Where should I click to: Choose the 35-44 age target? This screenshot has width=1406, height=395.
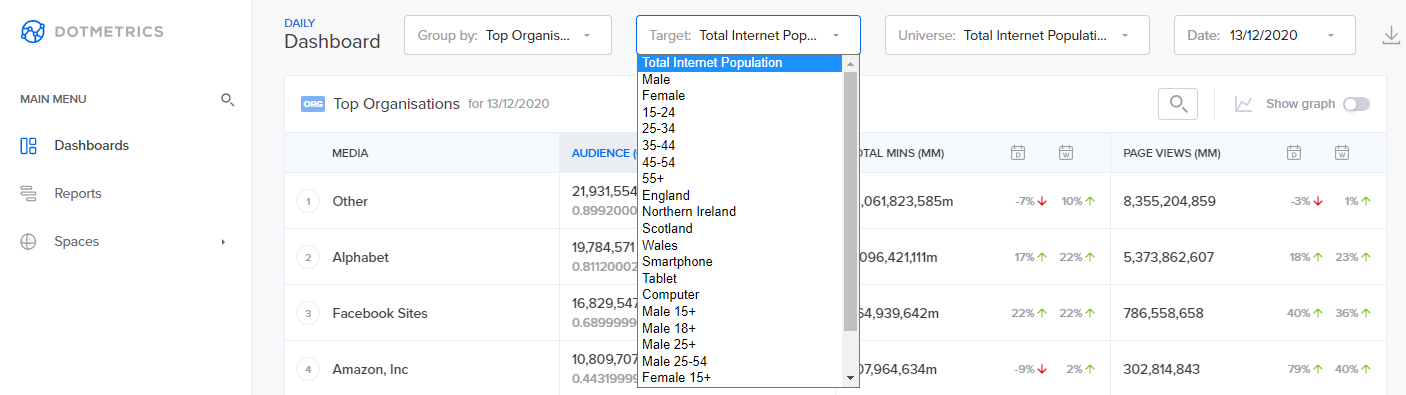741,145
